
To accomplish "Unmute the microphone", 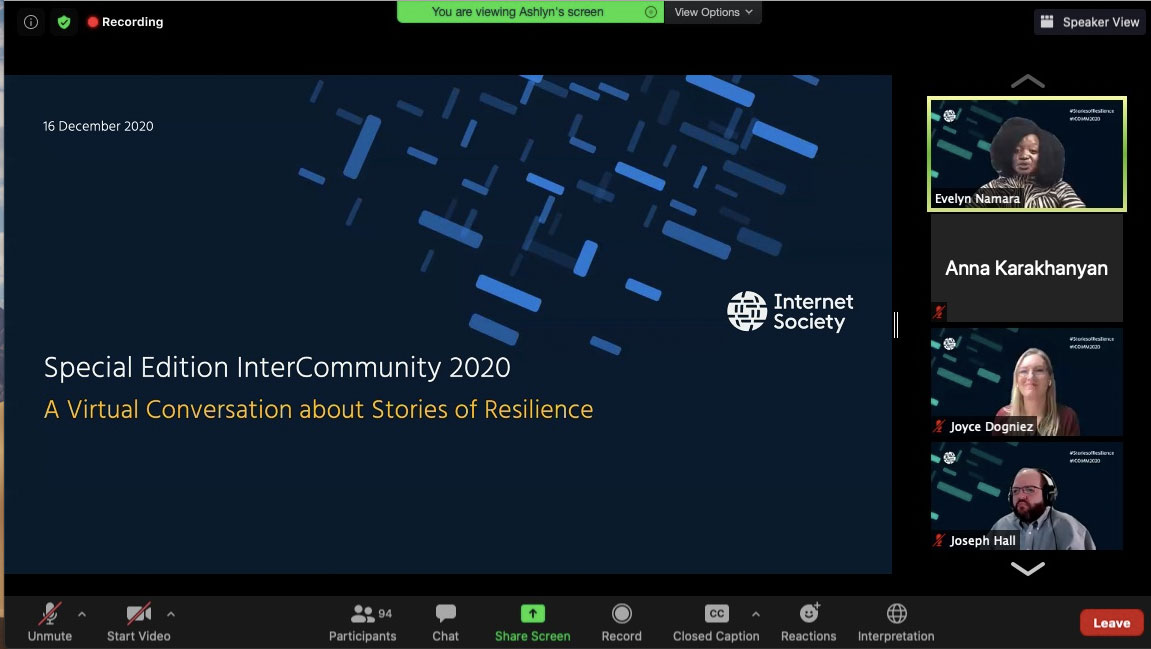I will pyautogui.click(x=50, y=622).
